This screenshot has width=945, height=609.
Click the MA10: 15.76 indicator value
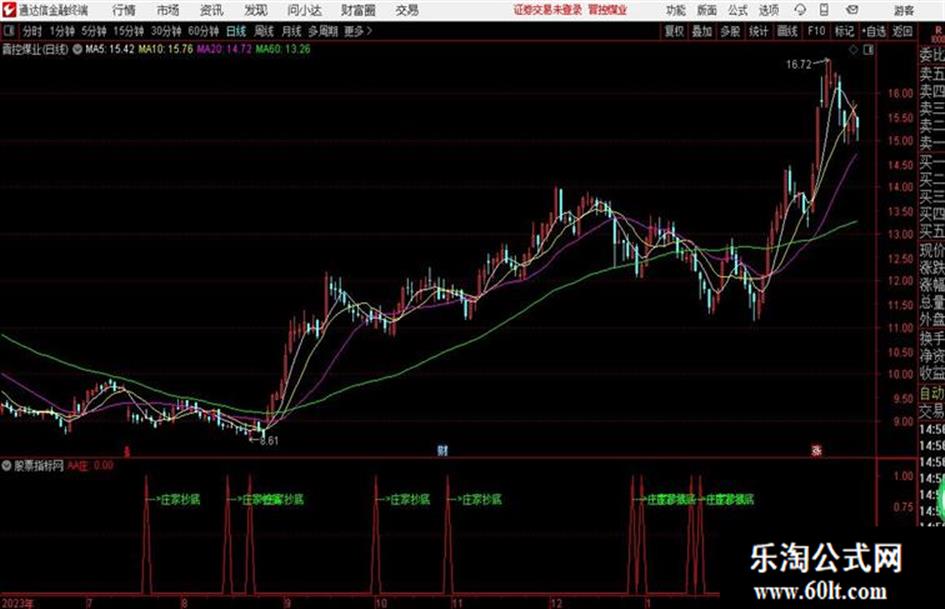166,49
